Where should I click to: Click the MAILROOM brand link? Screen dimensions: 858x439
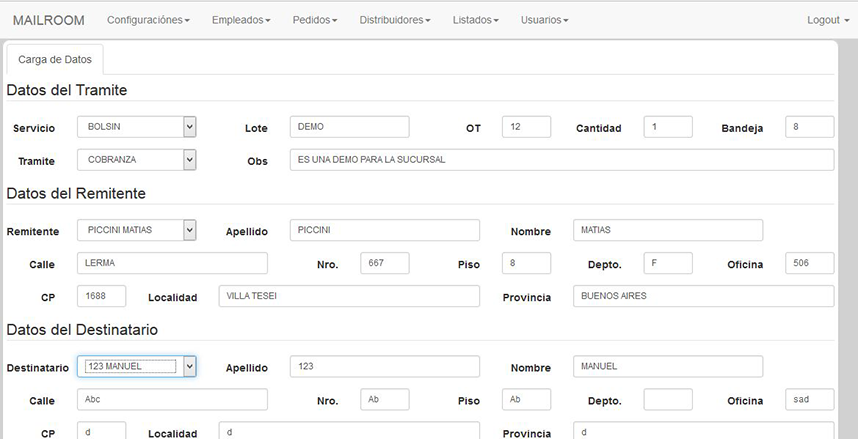(49, 20)
